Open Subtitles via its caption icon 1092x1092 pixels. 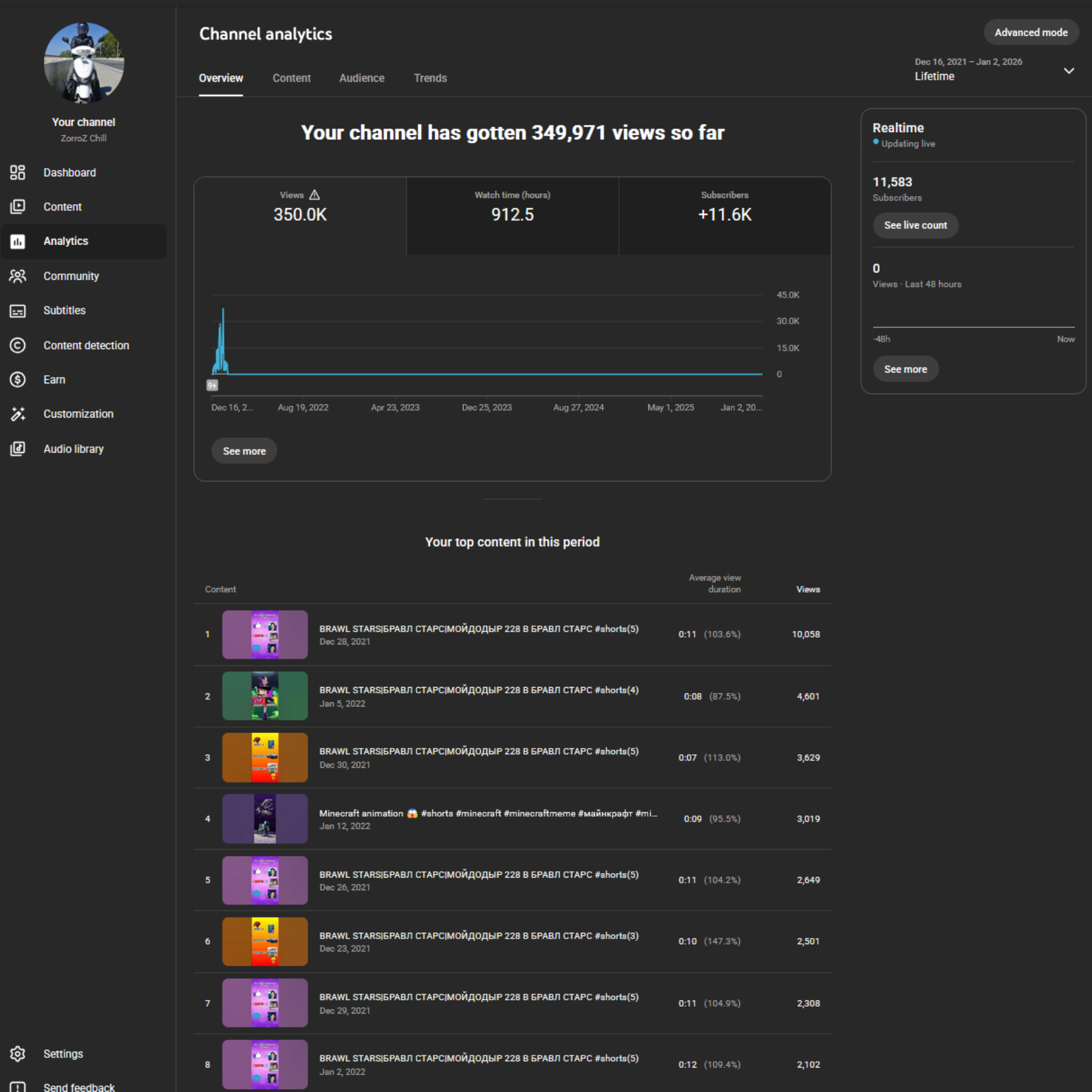pos(18,311)
